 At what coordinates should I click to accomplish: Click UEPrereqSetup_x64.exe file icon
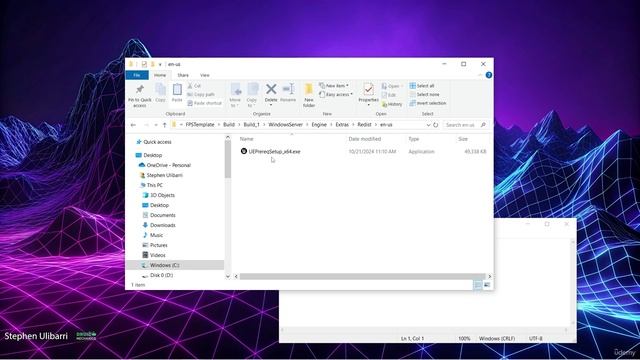(x=244, y=151)
